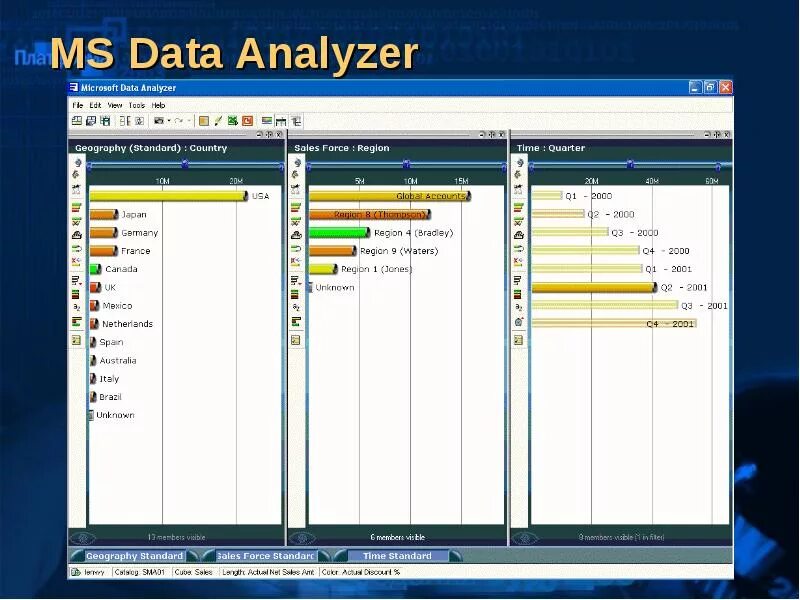Click the printer icon in the toolbar

[x=104, y=121]
